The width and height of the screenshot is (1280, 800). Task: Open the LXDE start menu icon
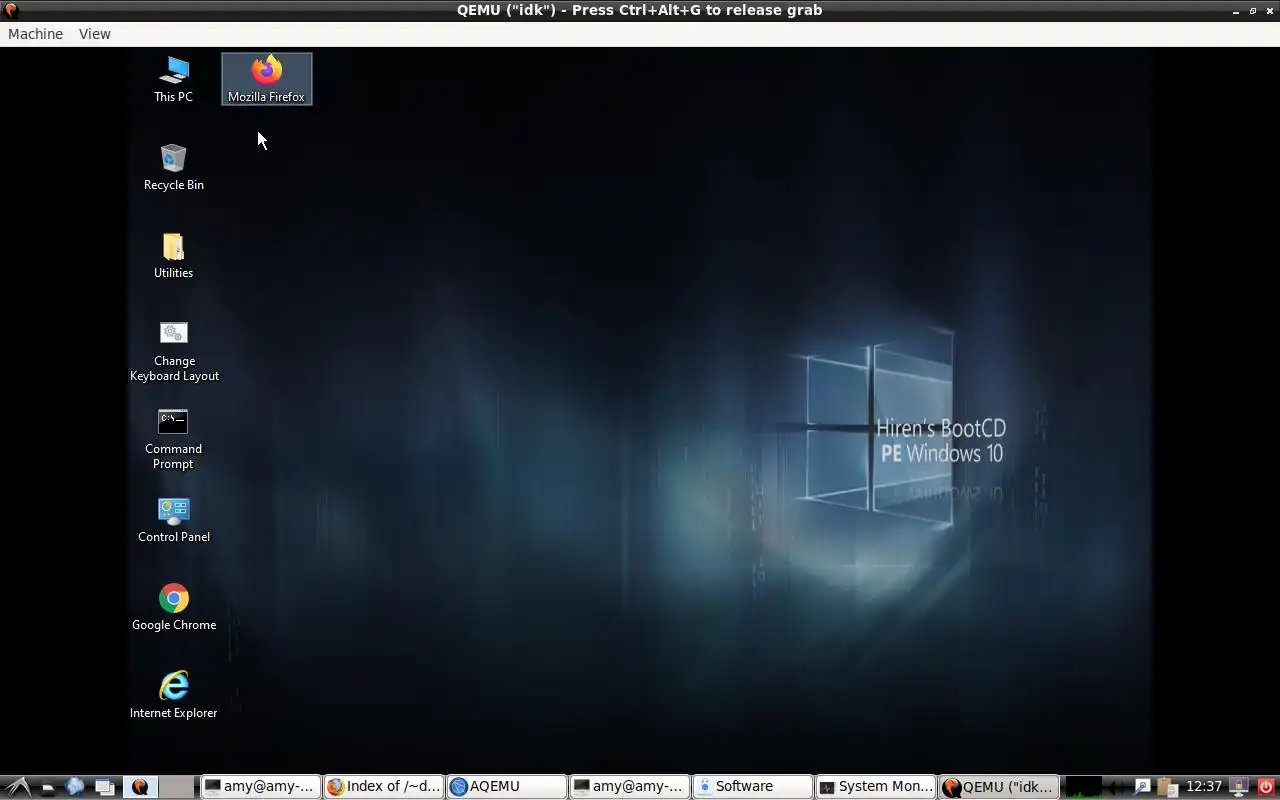pos(18,787)
